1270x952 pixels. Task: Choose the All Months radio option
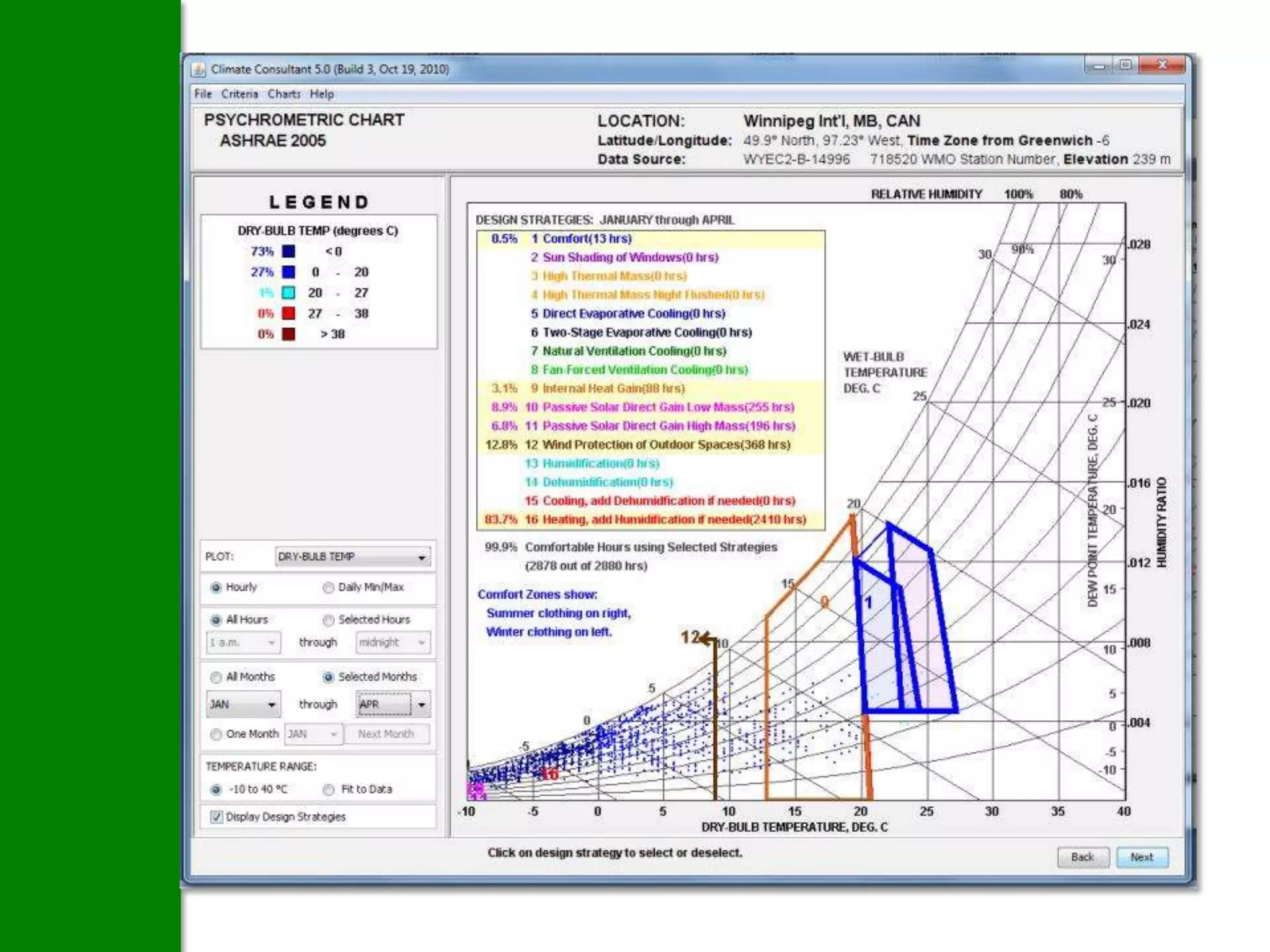[216, 677]
